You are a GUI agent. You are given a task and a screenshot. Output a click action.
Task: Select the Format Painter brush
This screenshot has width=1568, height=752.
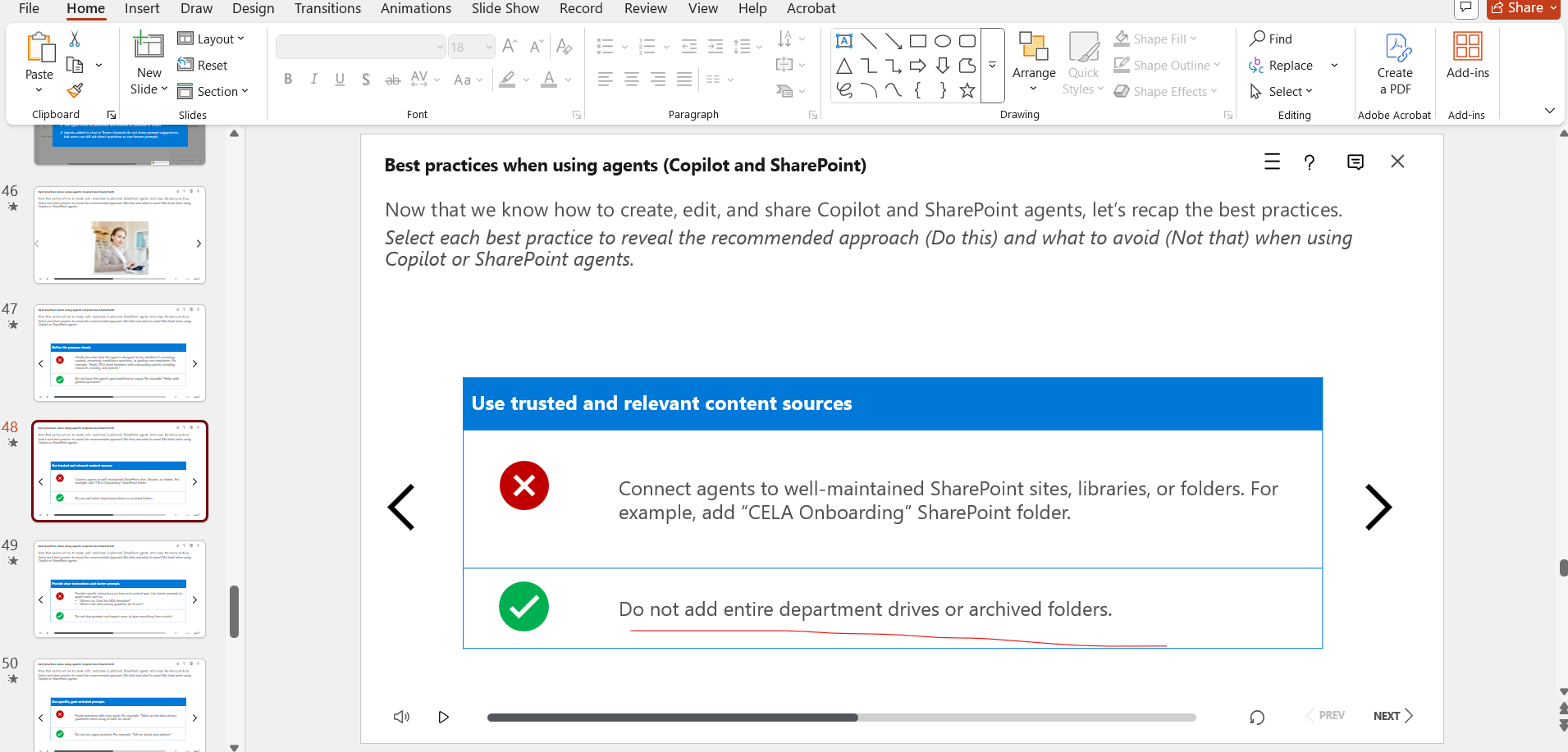point(75,90)
